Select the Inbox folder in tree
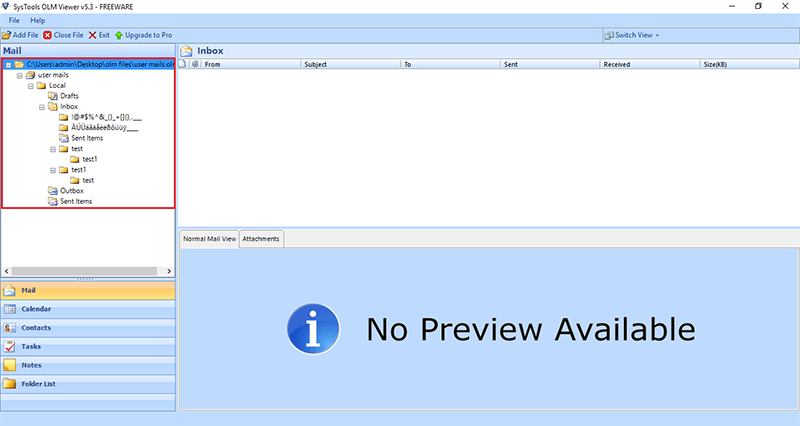Viewport: 800px width, 426px height. (69, 107)
